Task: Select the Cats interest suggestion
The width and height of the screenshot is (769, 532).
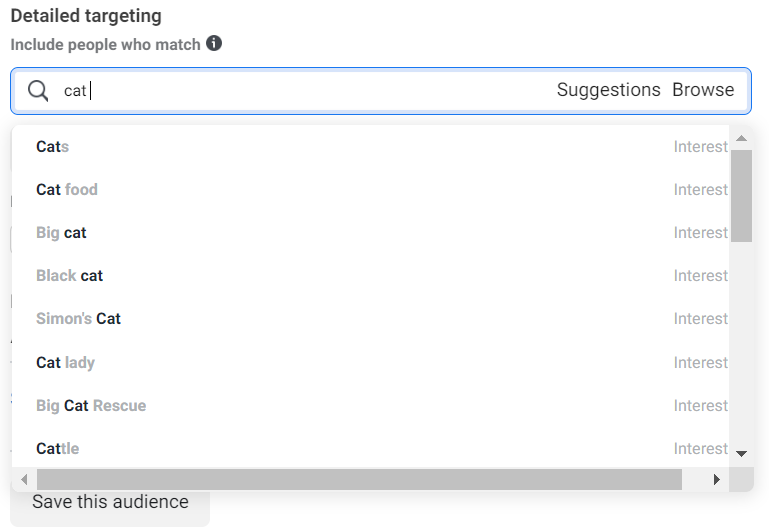Action: pyautogui.click(x=52, y=147)
